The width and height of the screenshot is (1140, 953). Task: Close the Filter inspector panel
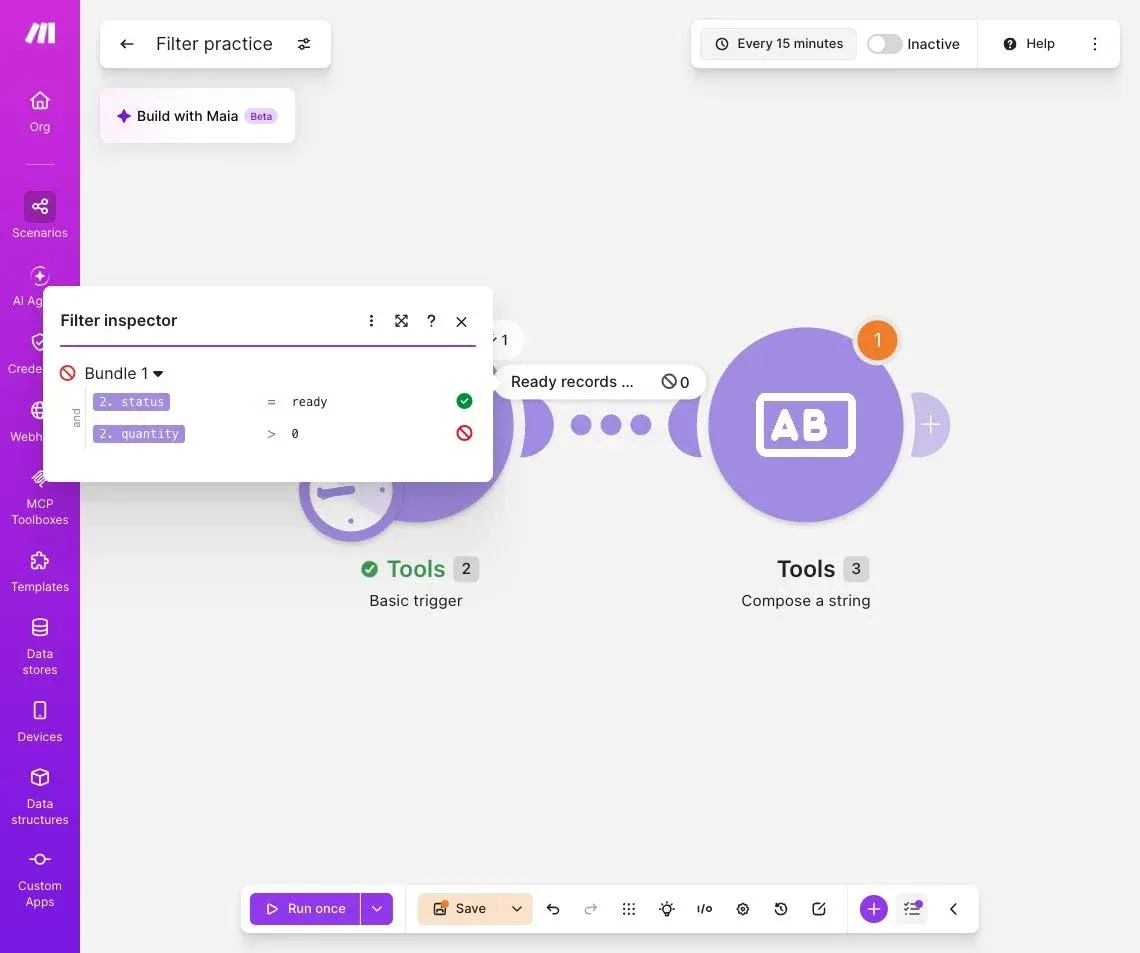pos(462,321)
